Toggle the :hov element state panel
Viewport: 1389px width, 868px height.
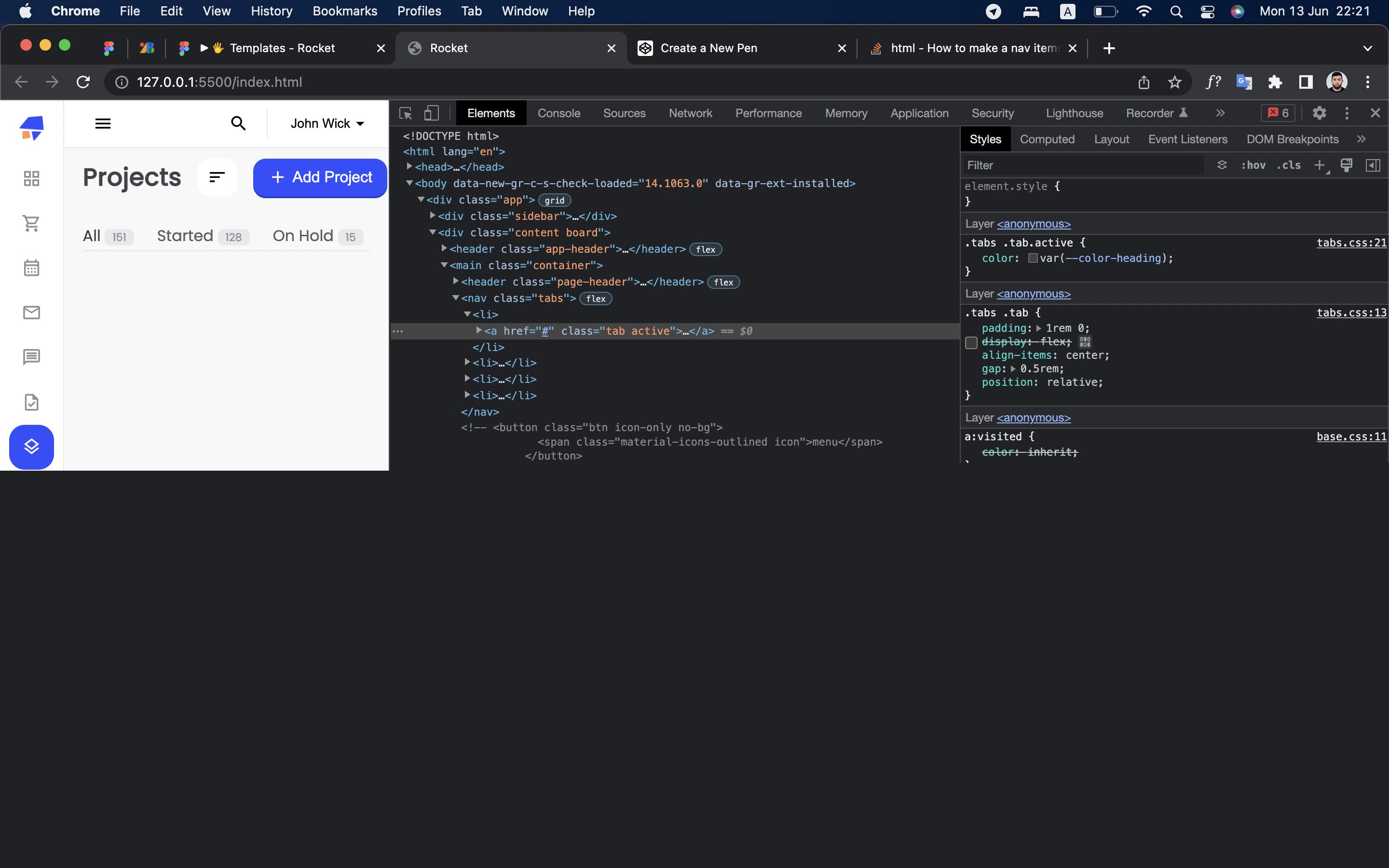coord(1253,165)
